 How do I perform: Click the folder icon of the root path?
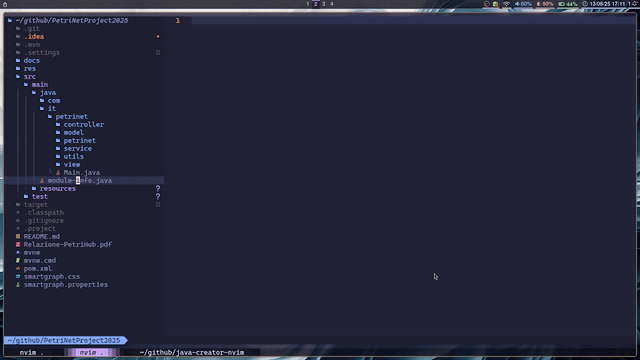click(x=10, y=20)
